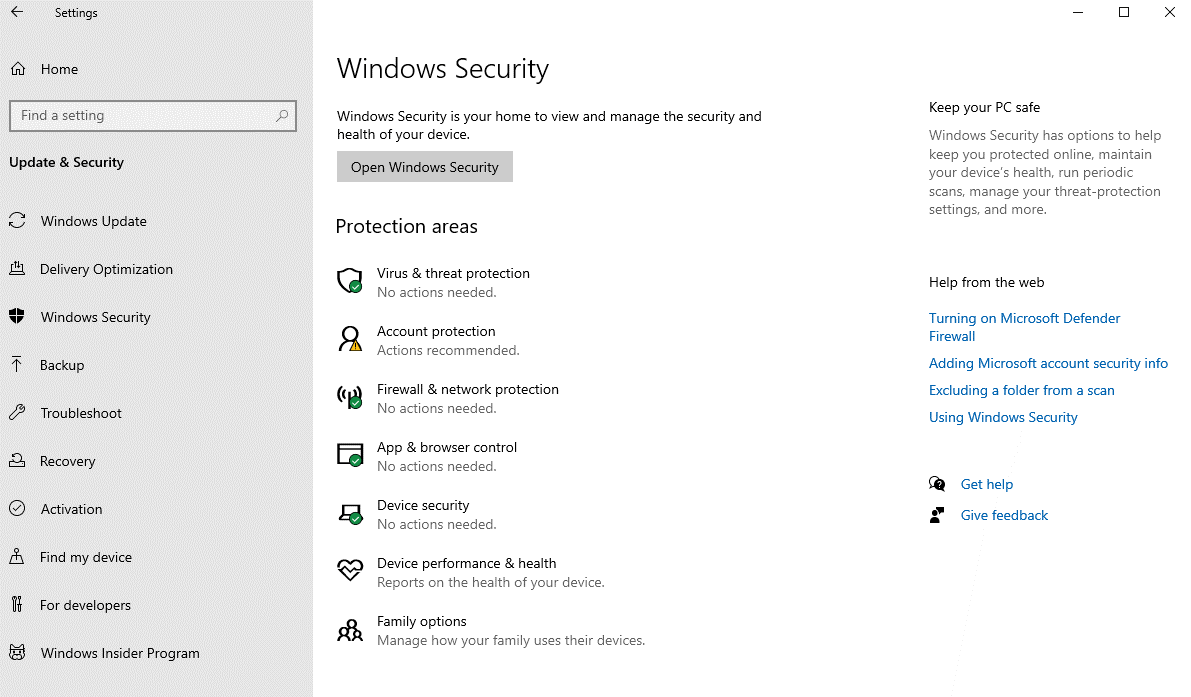
Task: Follow the Excluding a folder from a scan link
Action: 1021,390
